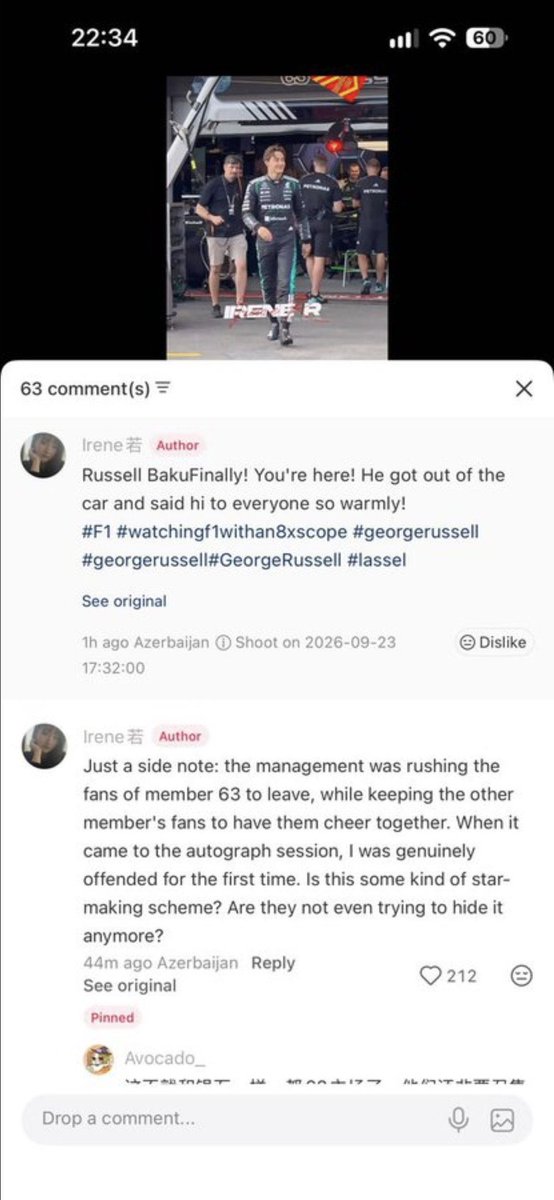Open Avocado_ user avatar

click(x=98, y=1059)
